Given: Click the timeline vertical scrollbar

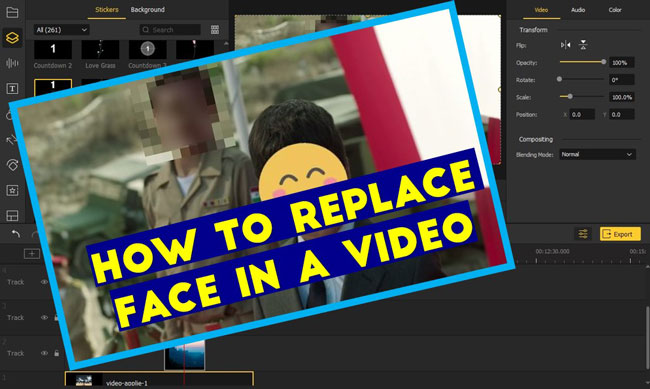Looking at the screenshot, I should 647,337.
